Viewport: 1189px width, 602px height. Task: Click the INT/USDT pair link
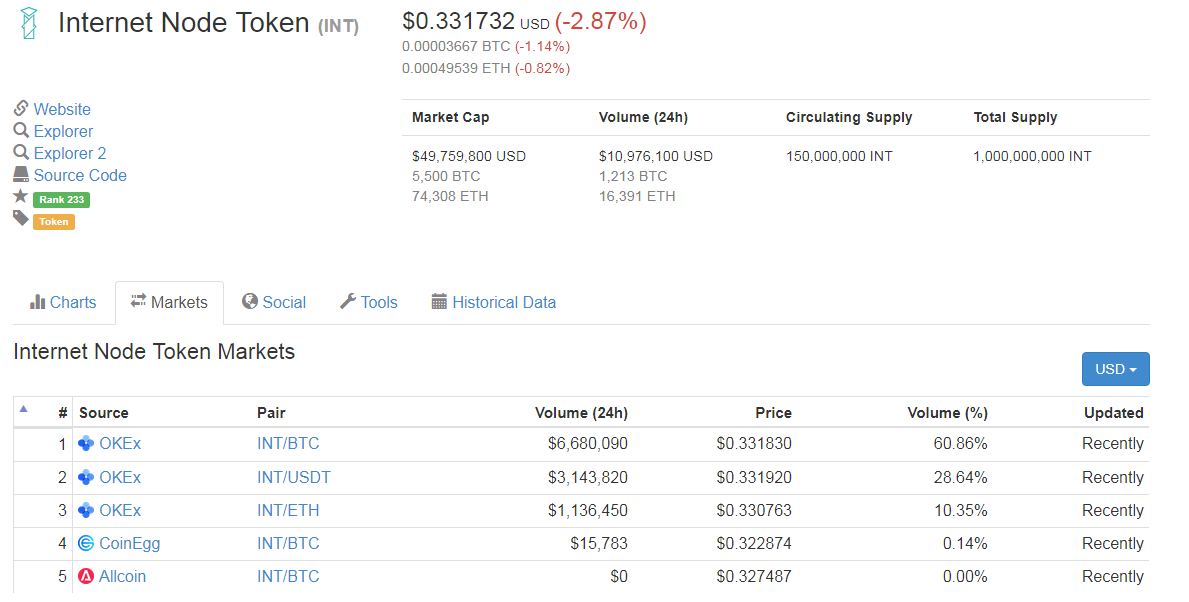[293, 477]
